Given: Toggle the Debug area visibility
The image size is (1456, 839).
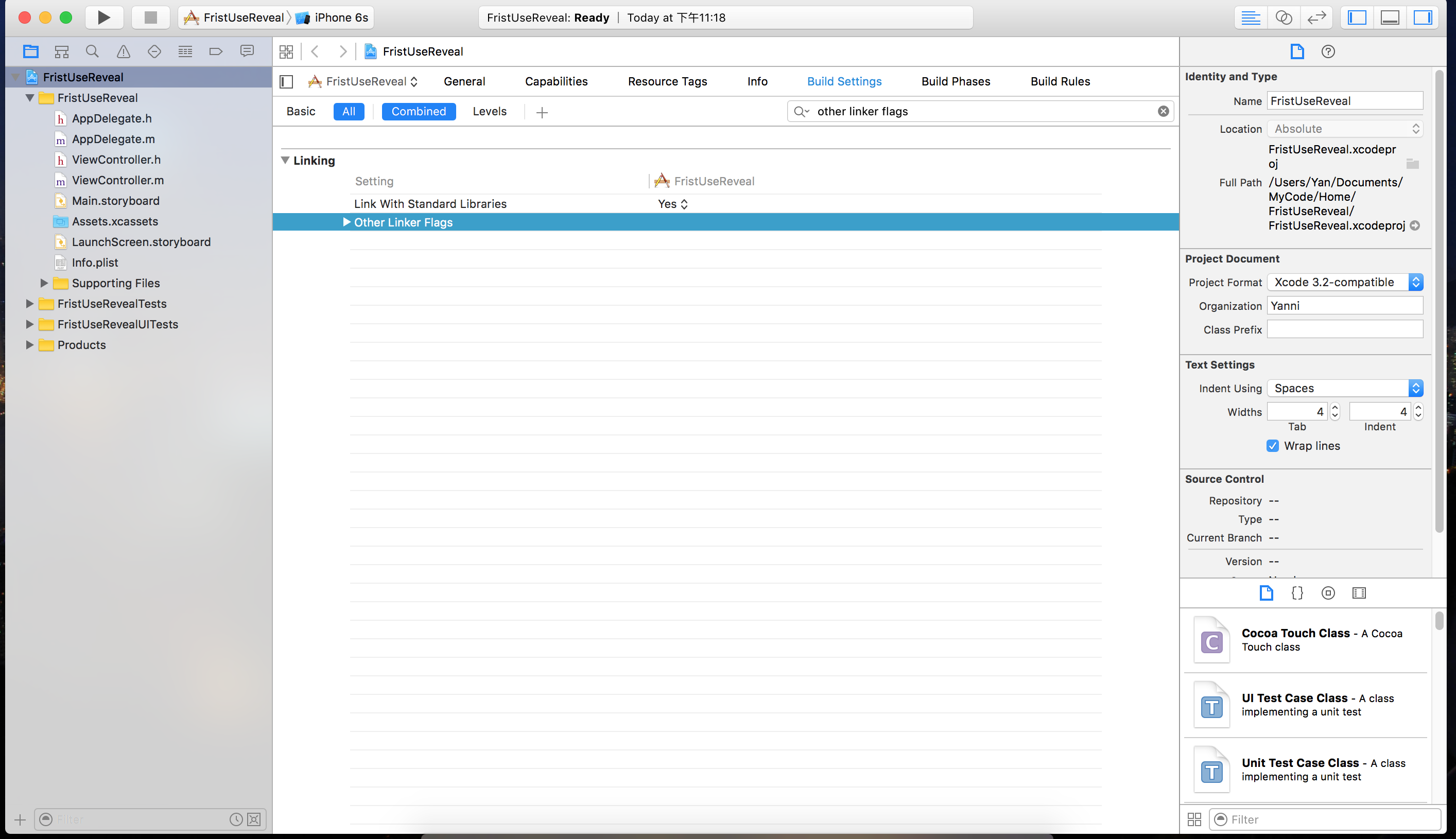Looking at the screenshot, I should [x=1390, y=18].
